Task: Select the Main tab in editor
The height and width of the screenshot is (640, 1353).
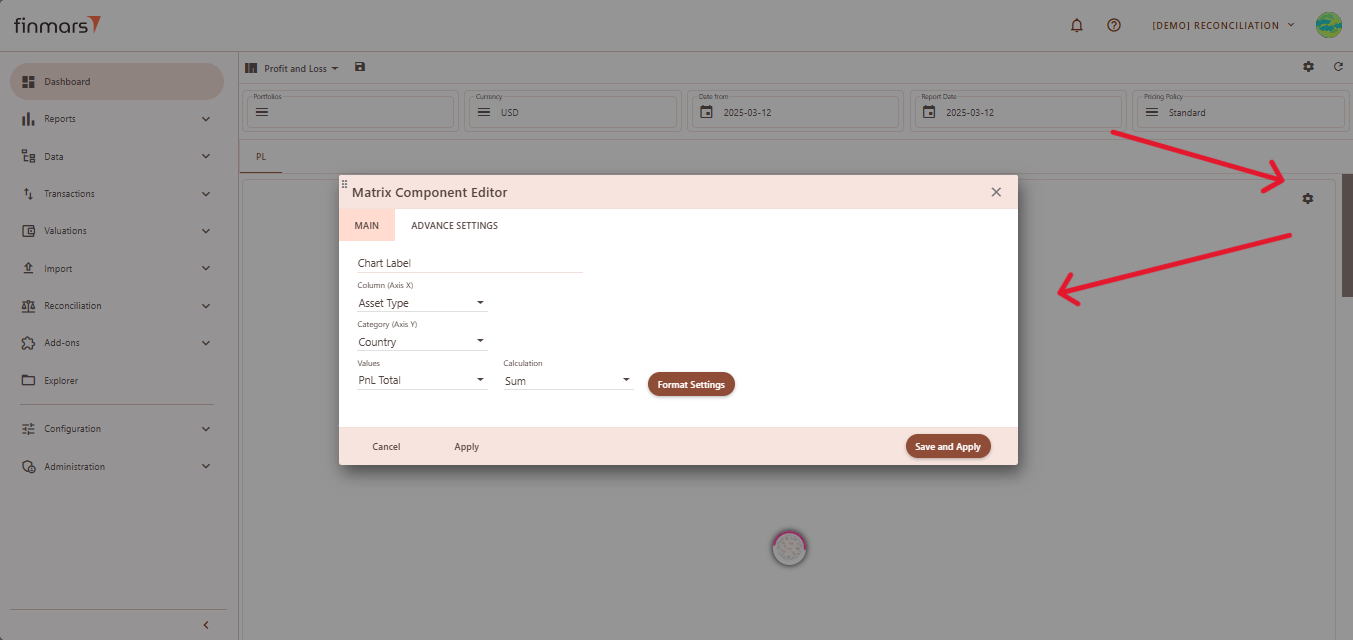Action: pyautogui.click(x=367, y=226)
